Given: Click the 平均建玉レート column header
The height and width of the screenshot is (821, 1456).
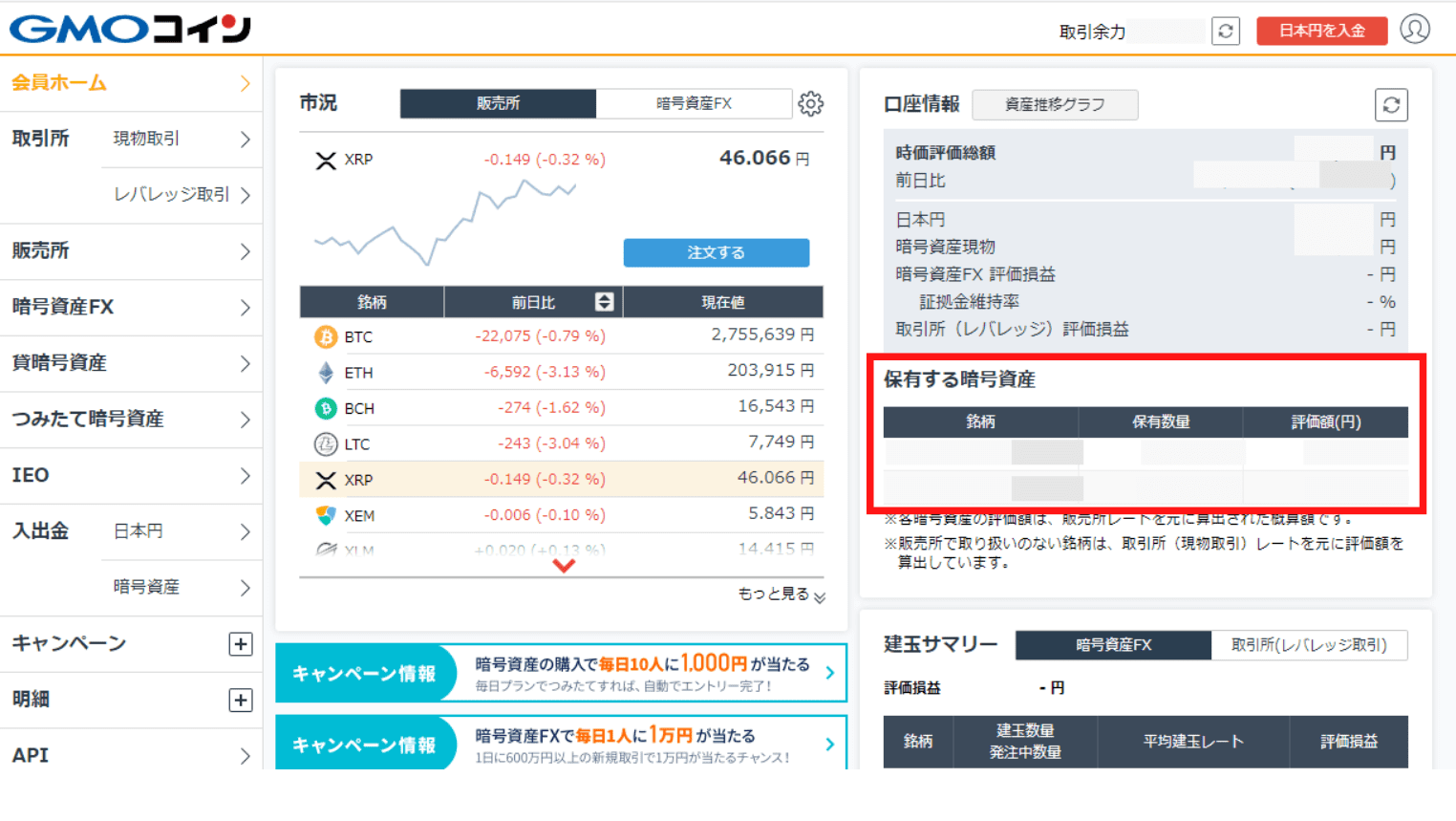Looking at the screenshot, I should point(1193,742).
